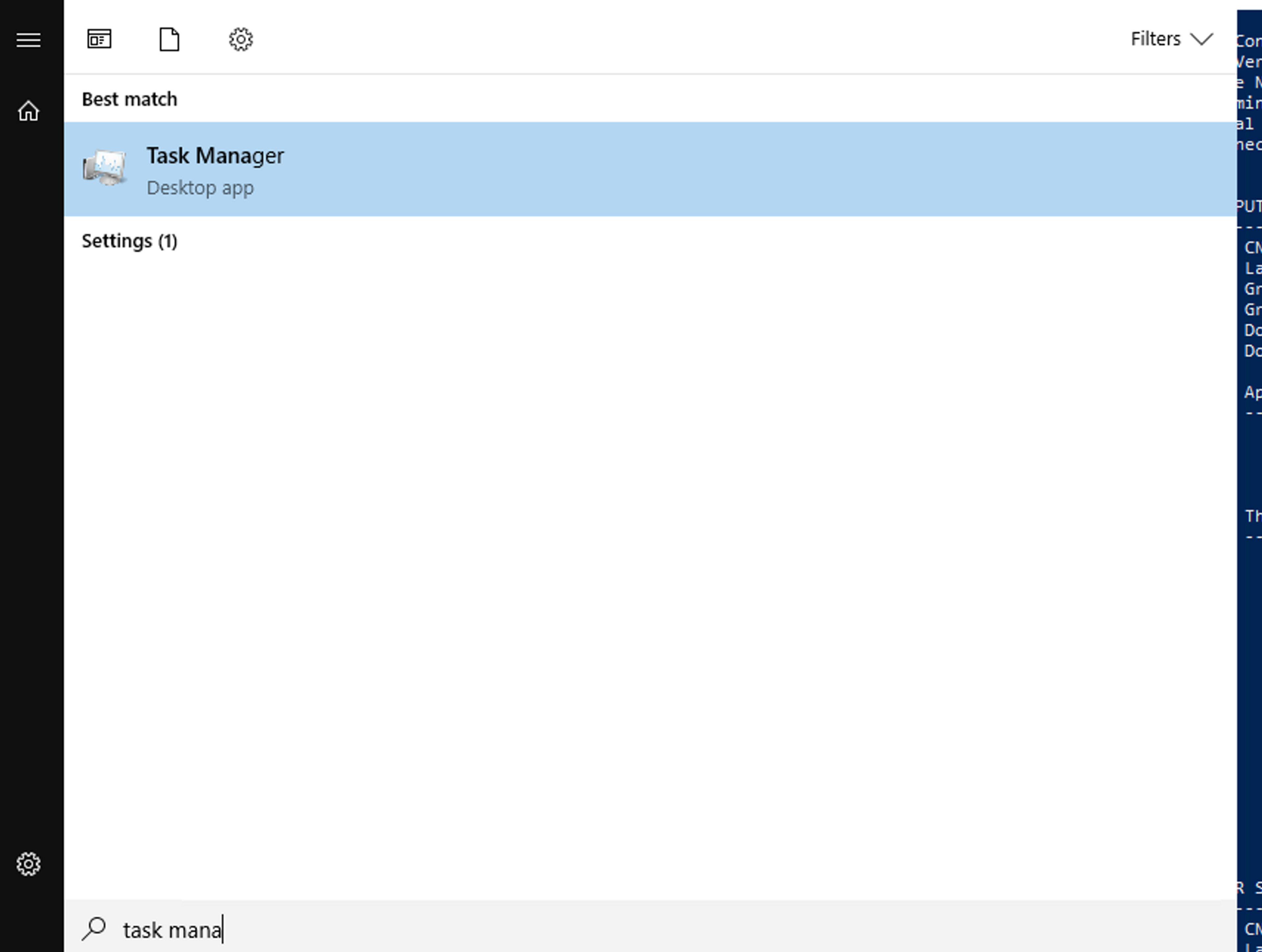
Task: Click the chevron arrow next to Filters
Action: (1202, 39)
